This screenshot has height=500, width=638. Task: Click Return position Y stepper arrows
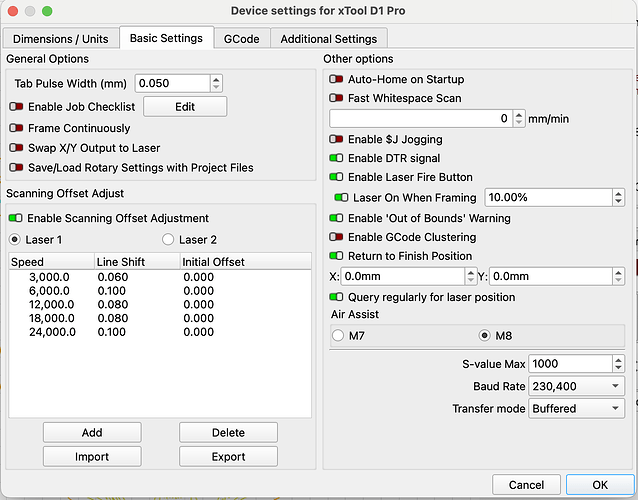(618, 276)
